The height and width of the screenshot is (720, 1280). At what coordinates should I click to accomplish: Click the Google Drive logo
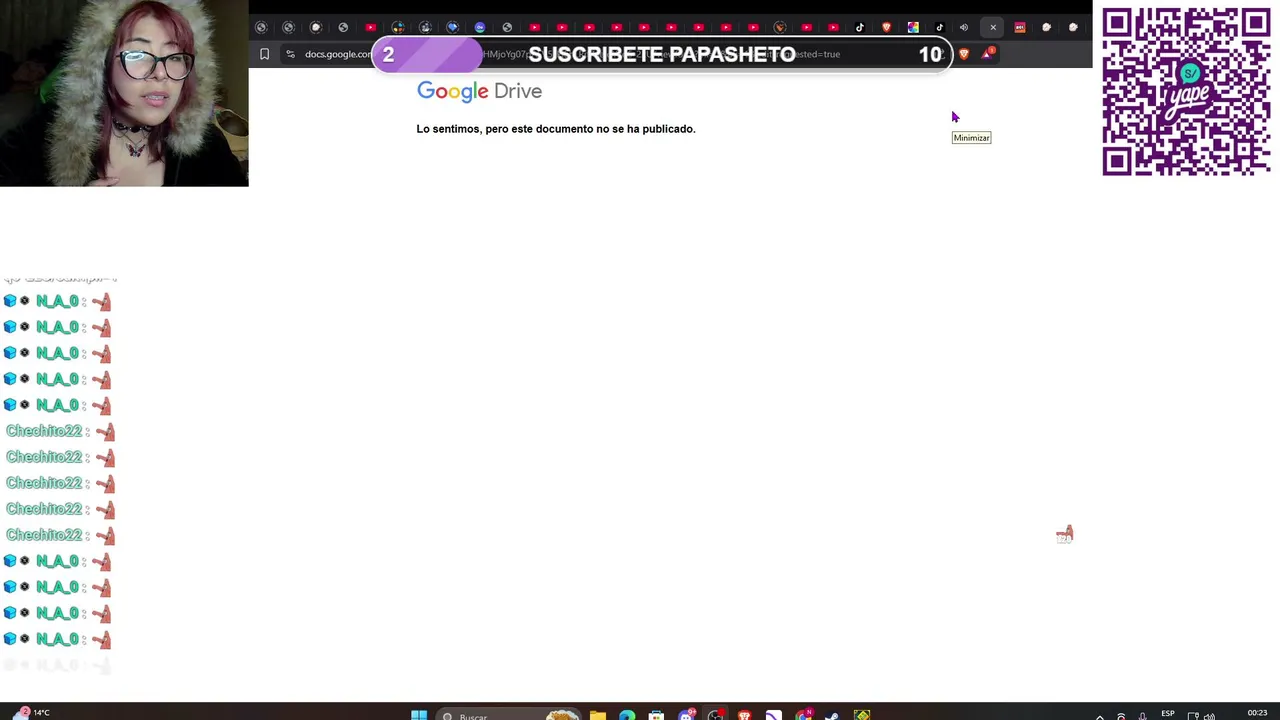coord(479,91)
